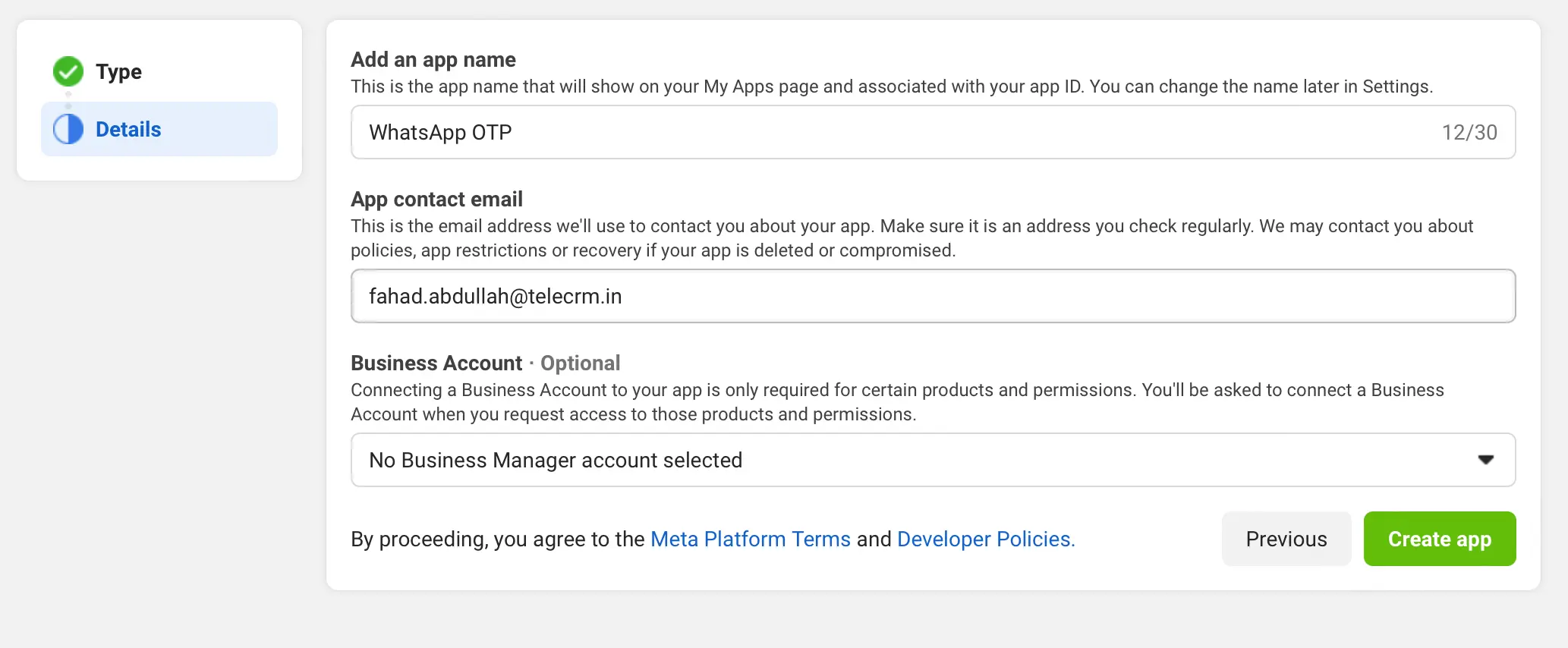Open the Meta Platform Terms link
Screen dimensions: 1568x648
[x=750, y=539]
